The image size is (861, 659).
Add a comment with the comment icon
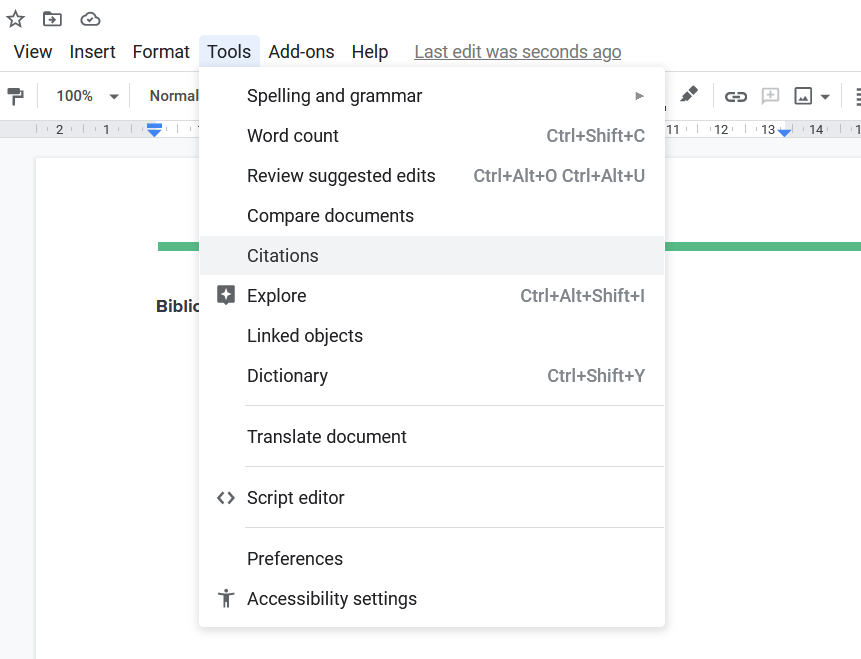point(770,95)
